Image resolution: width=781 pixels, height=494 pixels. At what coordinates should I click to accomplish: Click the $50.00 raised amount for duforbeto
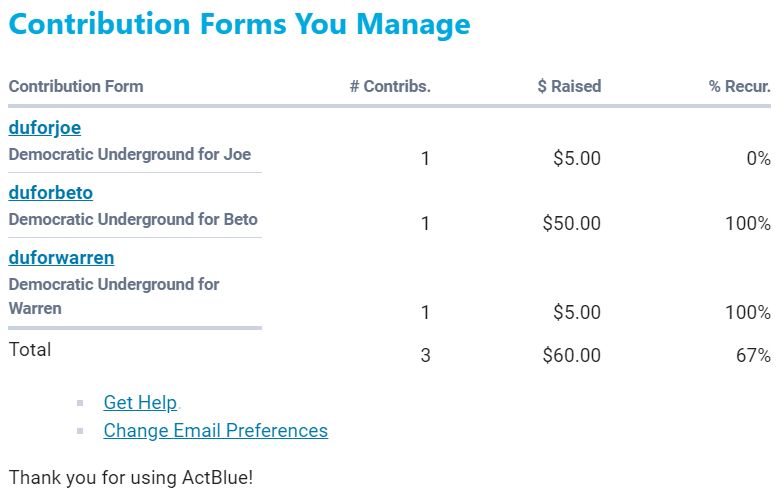point(571,224)
